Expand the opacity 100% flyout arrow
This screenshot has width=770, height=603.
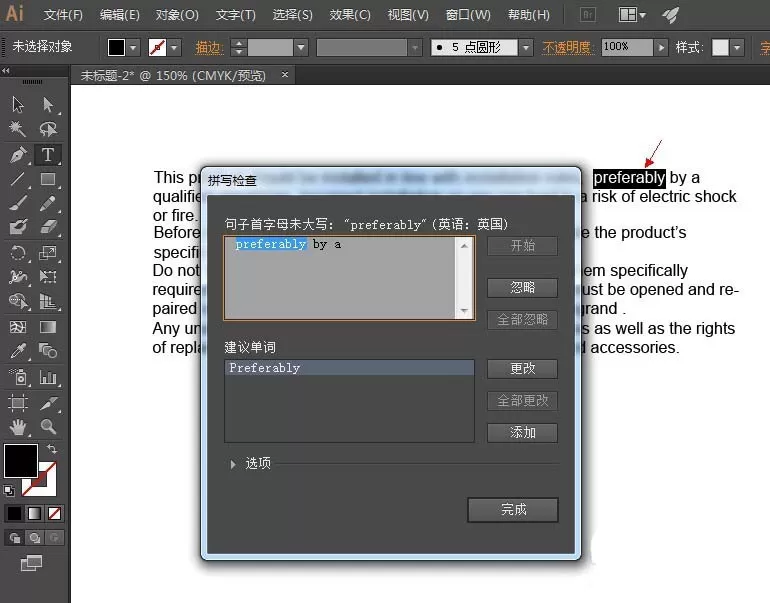click(661, 48)
